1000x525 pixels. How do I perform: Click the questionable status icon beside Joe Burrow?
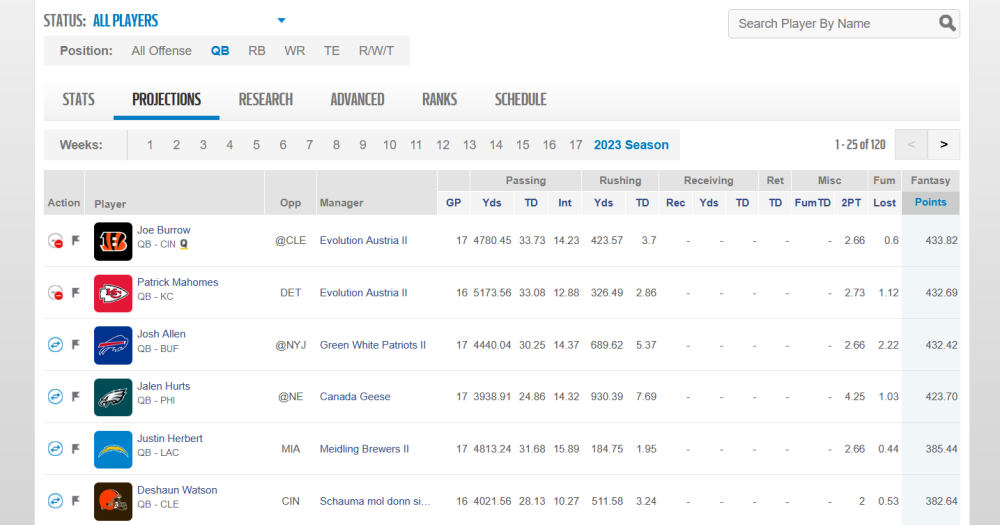click(184, 243)
